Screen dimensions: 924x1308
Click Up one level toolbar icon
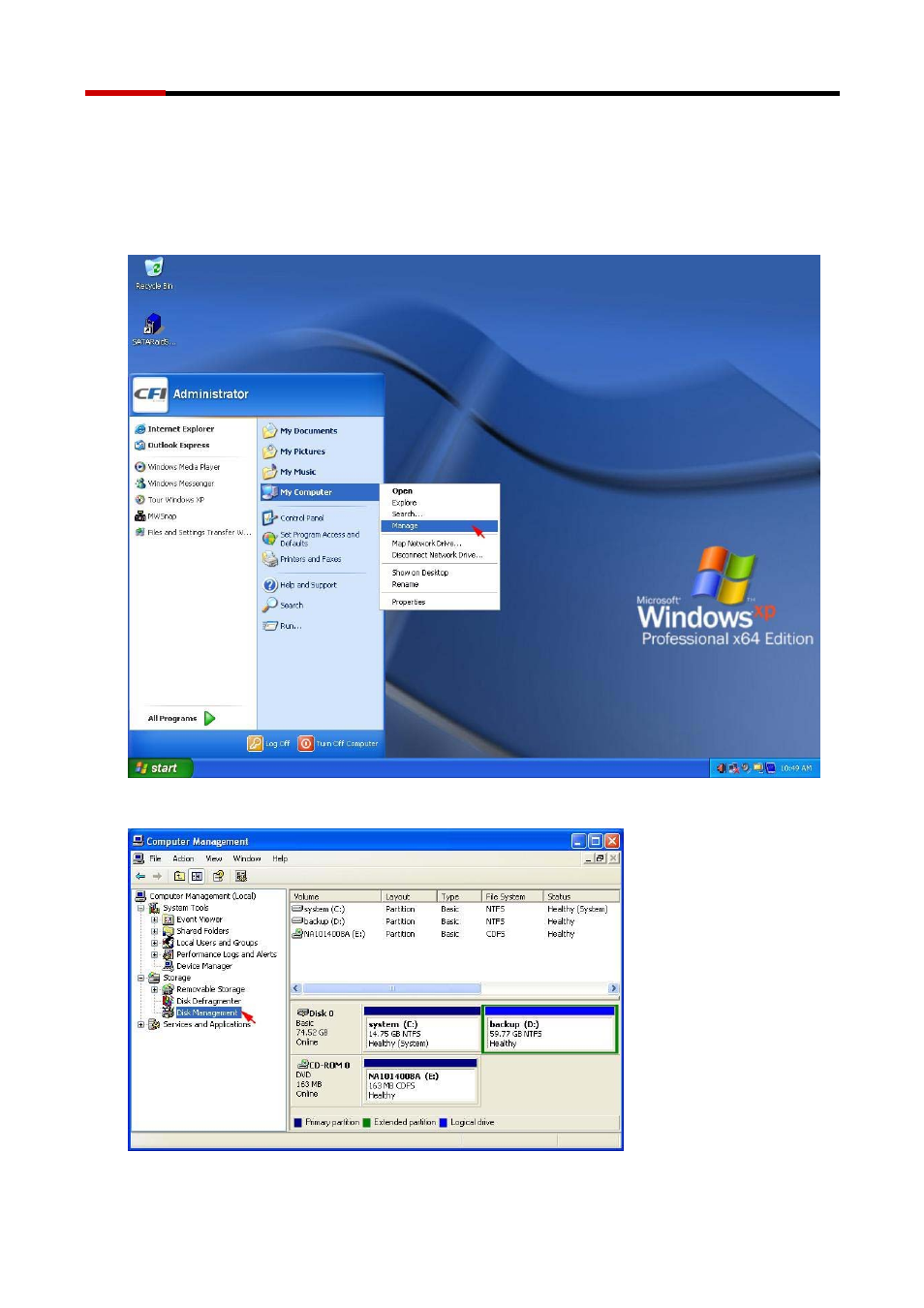(179, 876)
